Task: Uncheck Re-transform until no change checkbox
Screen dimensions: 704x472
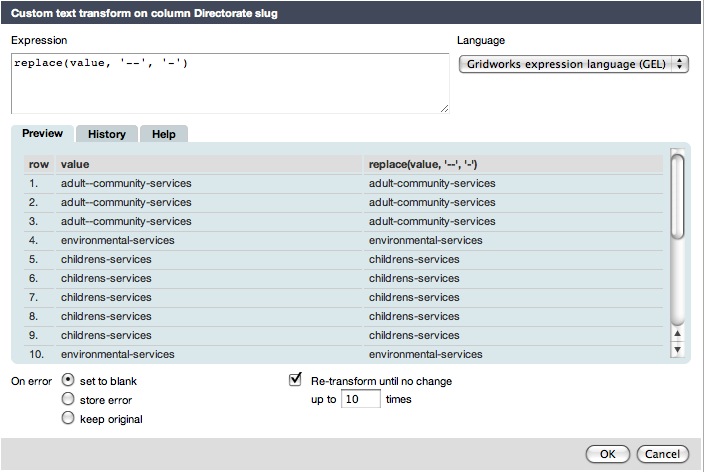Action: [x=295, y=379]
